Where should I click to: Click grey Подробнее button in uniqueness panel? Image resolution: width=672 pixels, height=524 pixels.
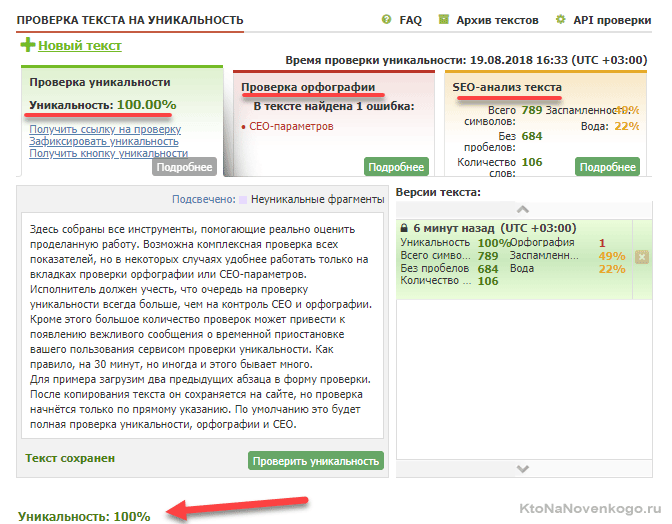point(184,167)
